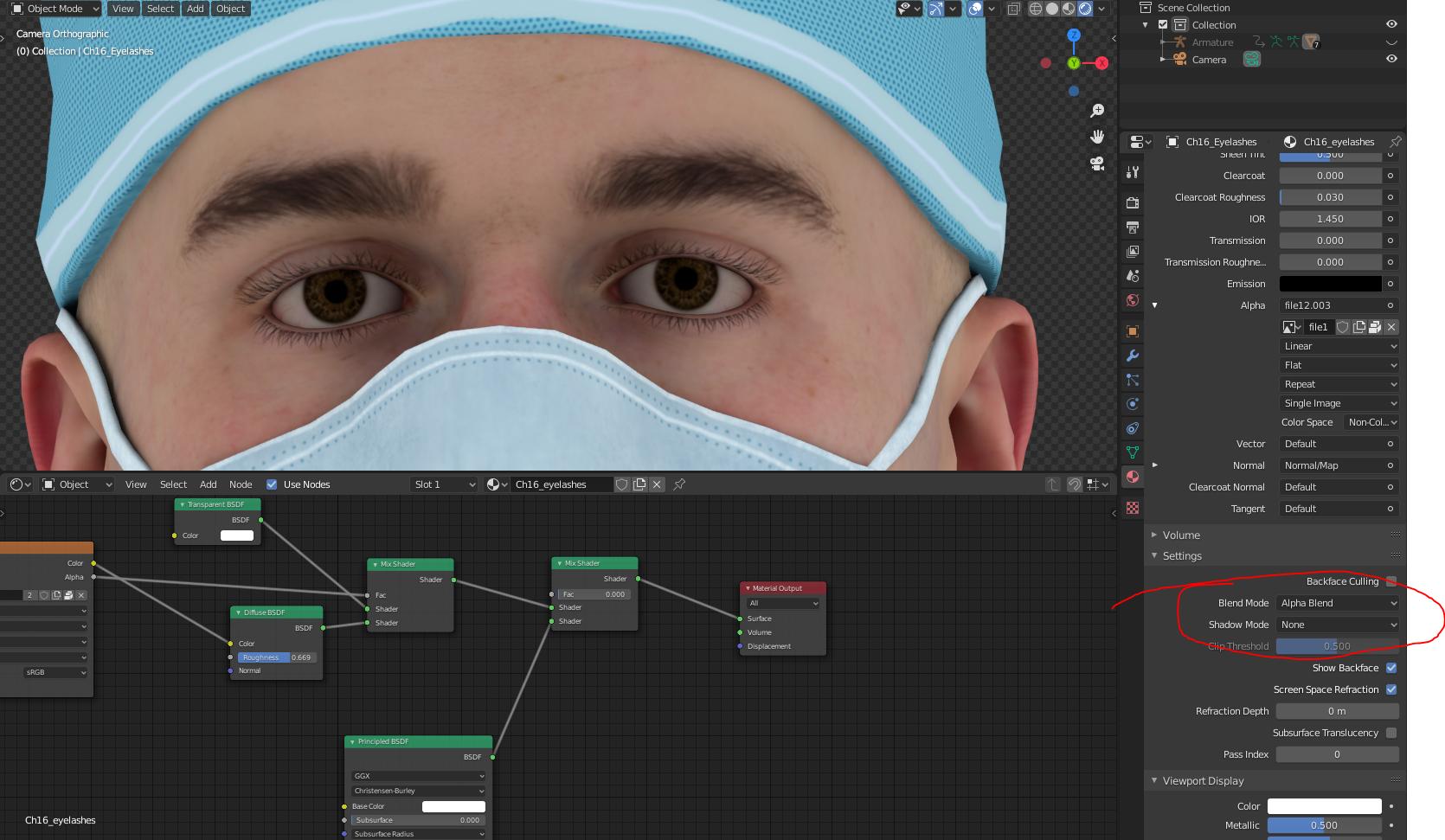The height and width of the screenshot is (840, 1445).
Task: Open the Render properties tab
Action: [1133, 202]
